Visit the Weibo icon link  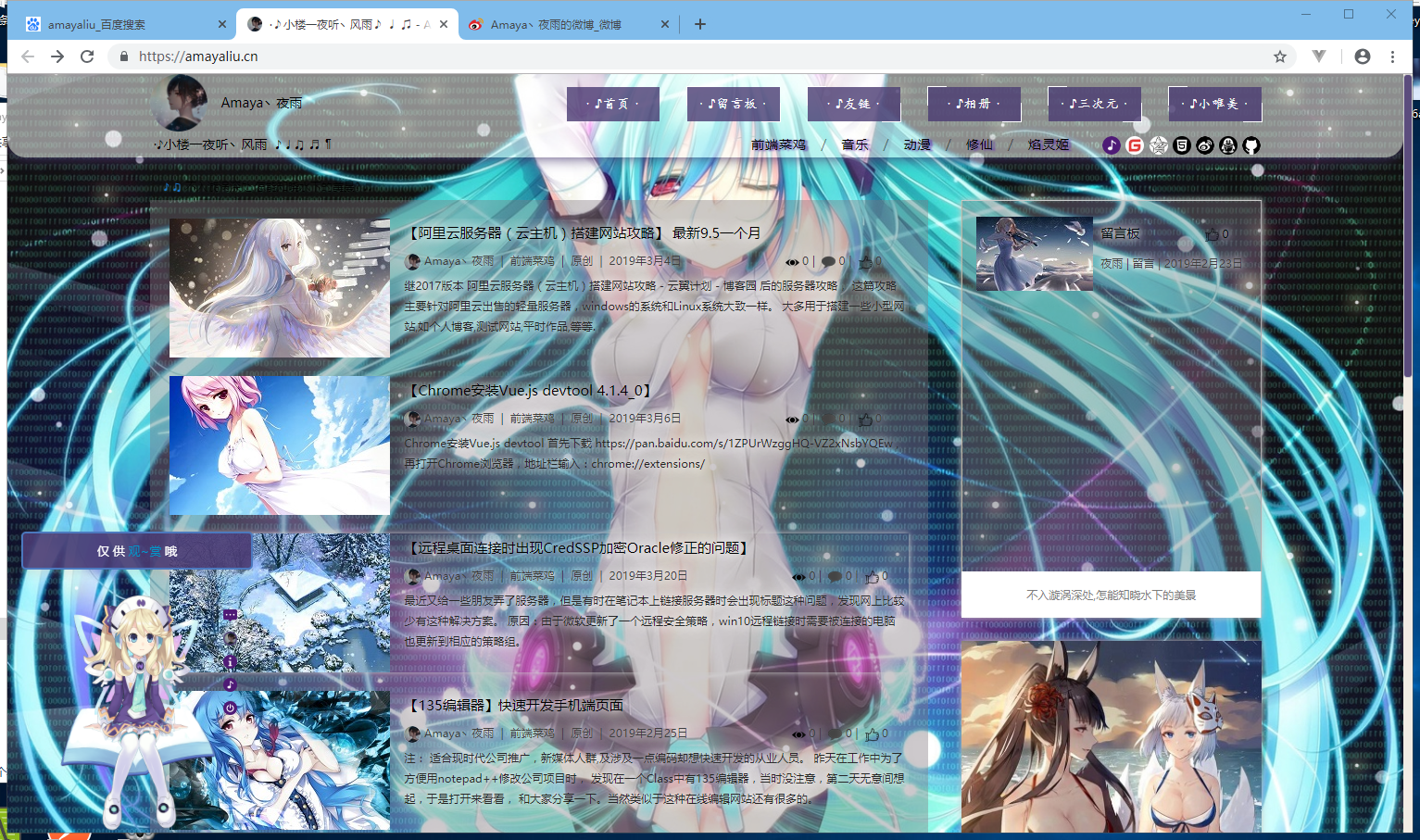pyautogui.click(x=1205, y=145)
